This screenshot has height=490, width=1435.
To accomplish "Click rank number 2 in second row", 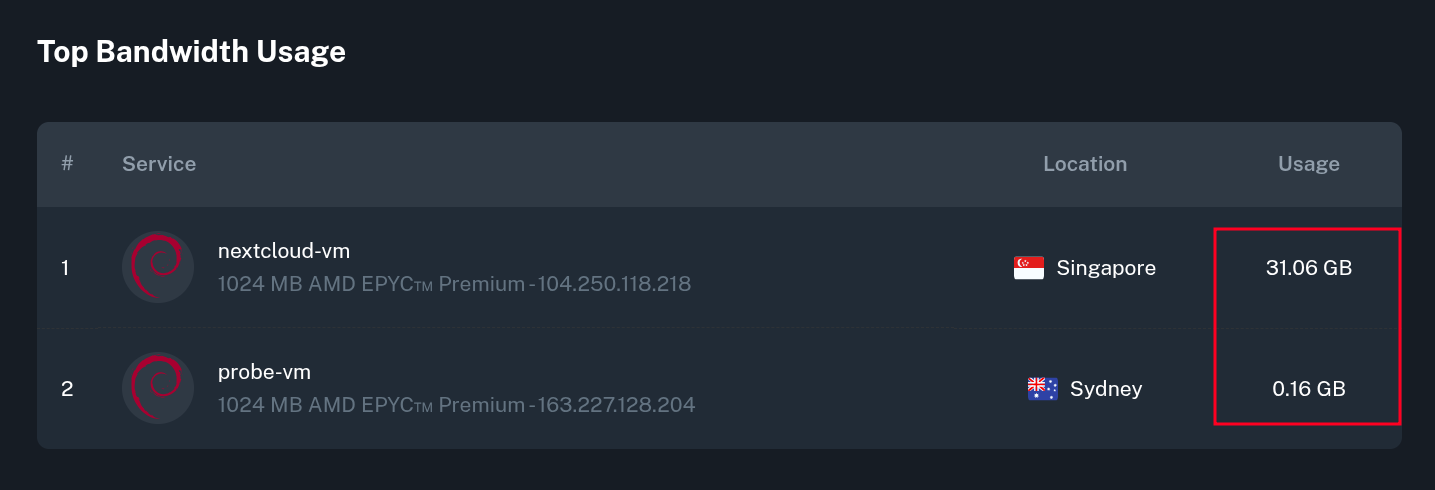I will pos(67,389).
